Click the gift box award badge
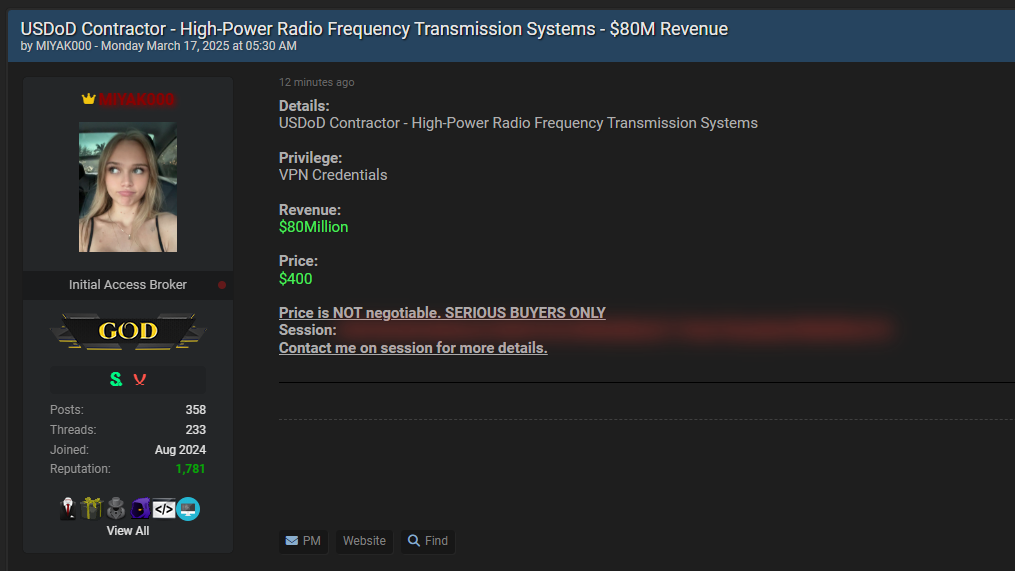1015x571 pixels. point(93,509)
